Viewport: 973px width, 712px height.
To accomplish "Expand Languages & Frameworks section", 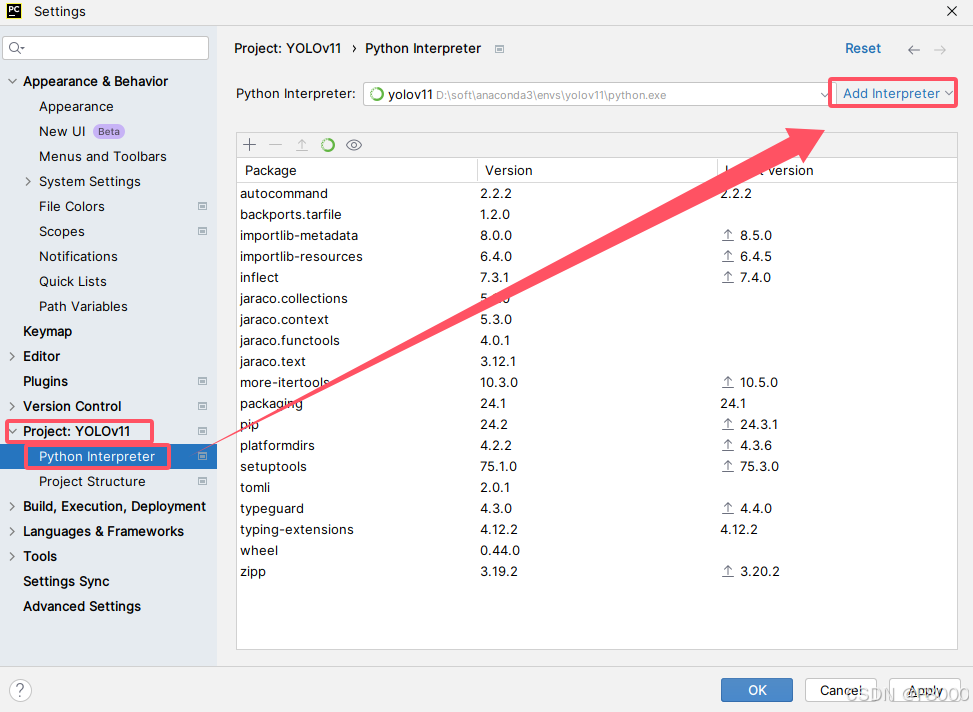I will coord(12,531).
